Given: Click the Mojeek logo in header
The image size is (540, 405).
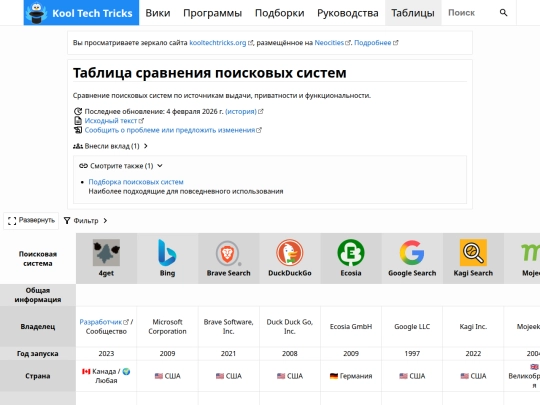Looking at the screenshot, I should (530, 252).
